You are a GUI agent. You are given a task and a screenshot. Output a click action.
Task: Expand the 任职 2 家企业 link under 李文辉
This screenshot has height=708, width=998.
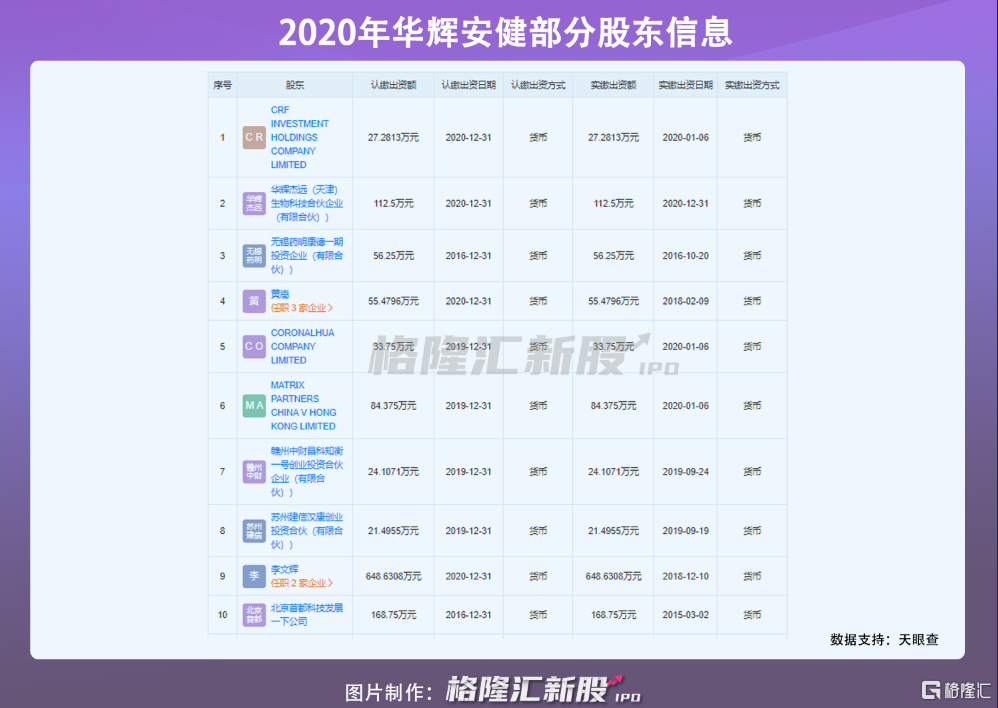pos(301,583)
